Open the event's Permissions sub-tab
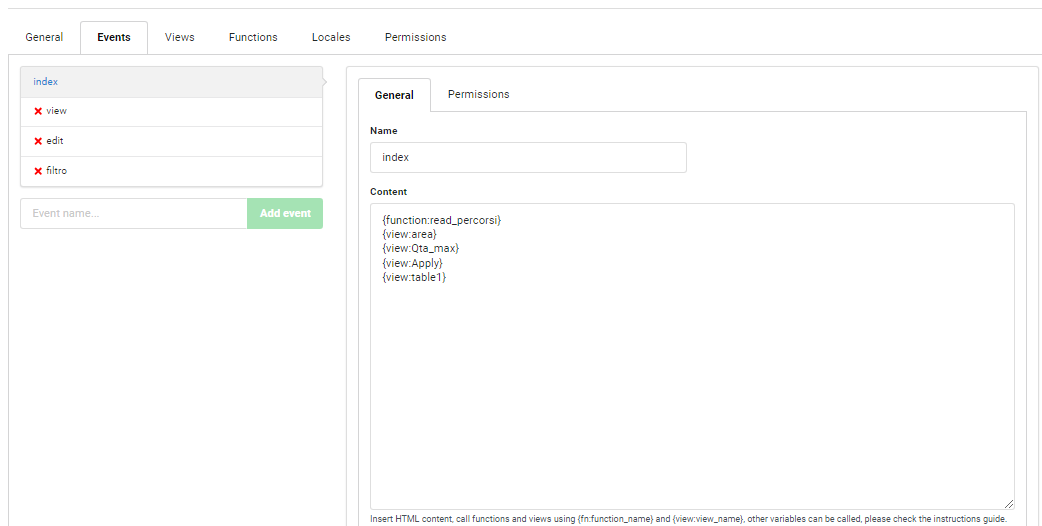Viewport: 1042px width, 526px height. tap(478, 94)
